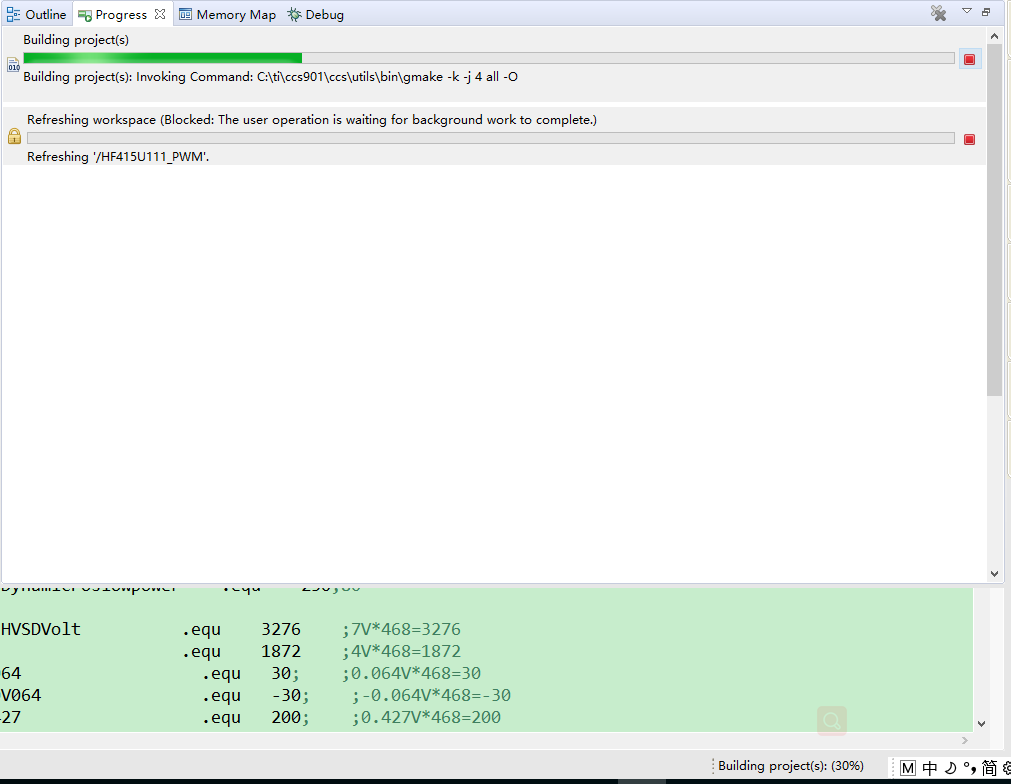
Task: Toggle the IME Chinese/English "中" mode
Action: [x=930, y=768]
